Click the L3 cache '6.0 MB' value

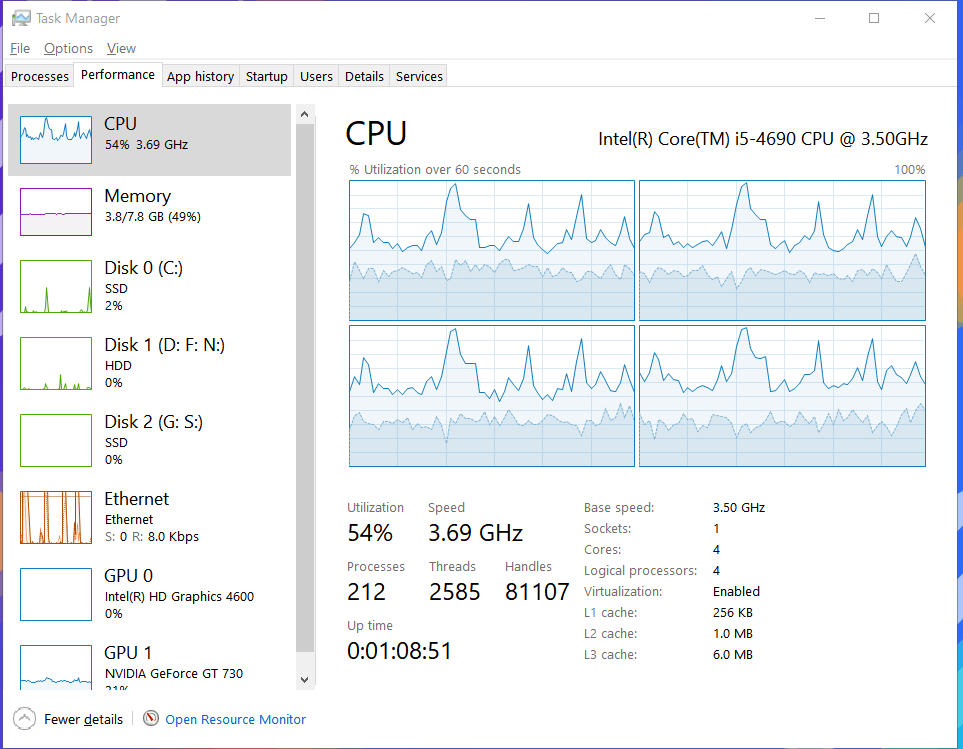[x=733, y=654]
